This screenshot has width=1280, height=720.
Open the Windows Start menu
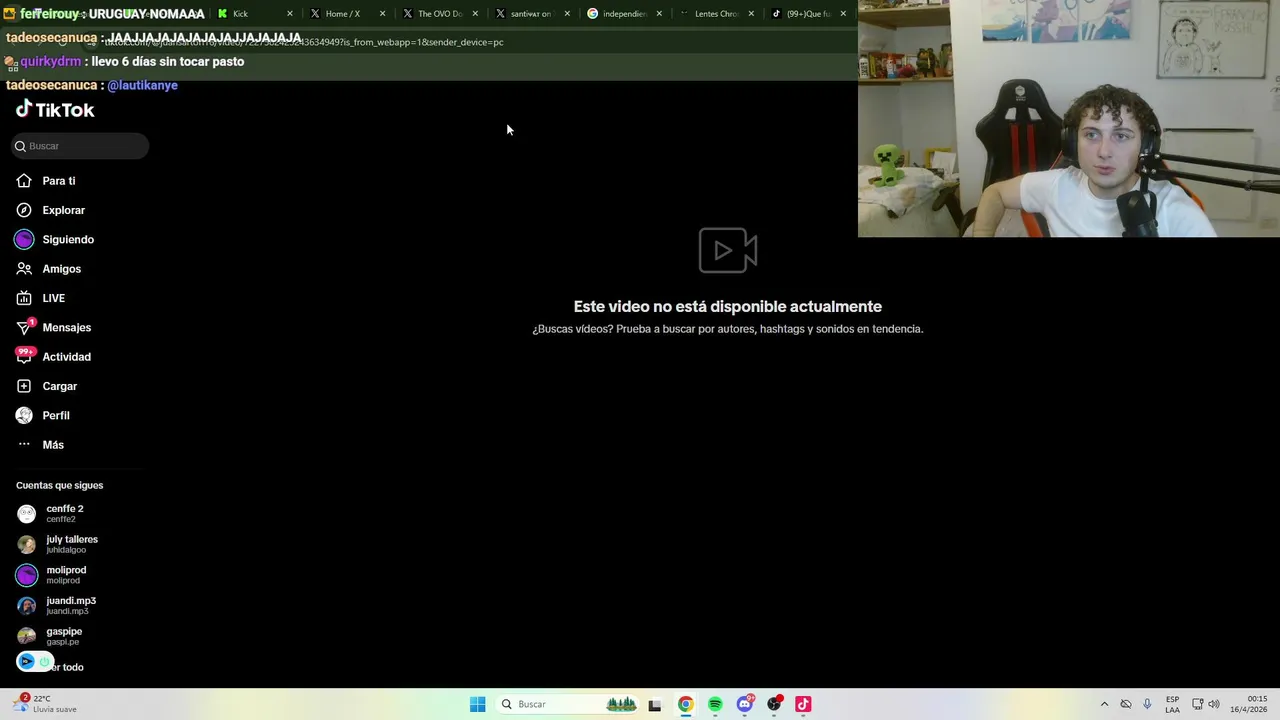(478, 704)
